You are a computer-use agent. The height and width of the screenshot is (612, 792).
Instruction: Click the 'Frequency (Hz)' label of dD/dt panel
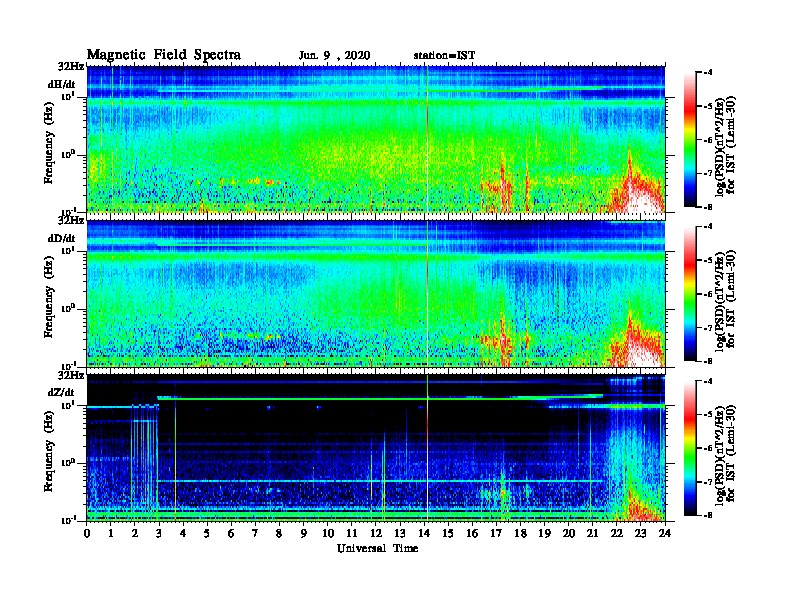click(x=48, y=297)
